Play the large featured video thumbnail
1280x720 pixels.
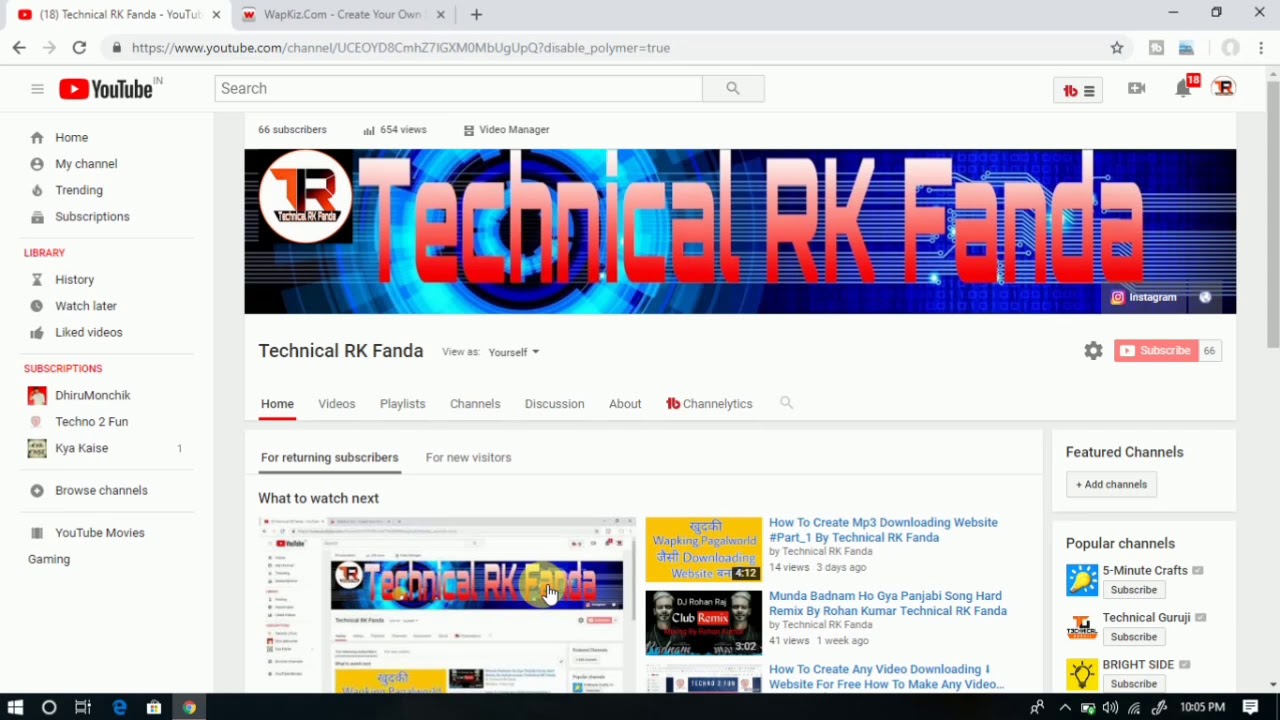coord(447,605)
